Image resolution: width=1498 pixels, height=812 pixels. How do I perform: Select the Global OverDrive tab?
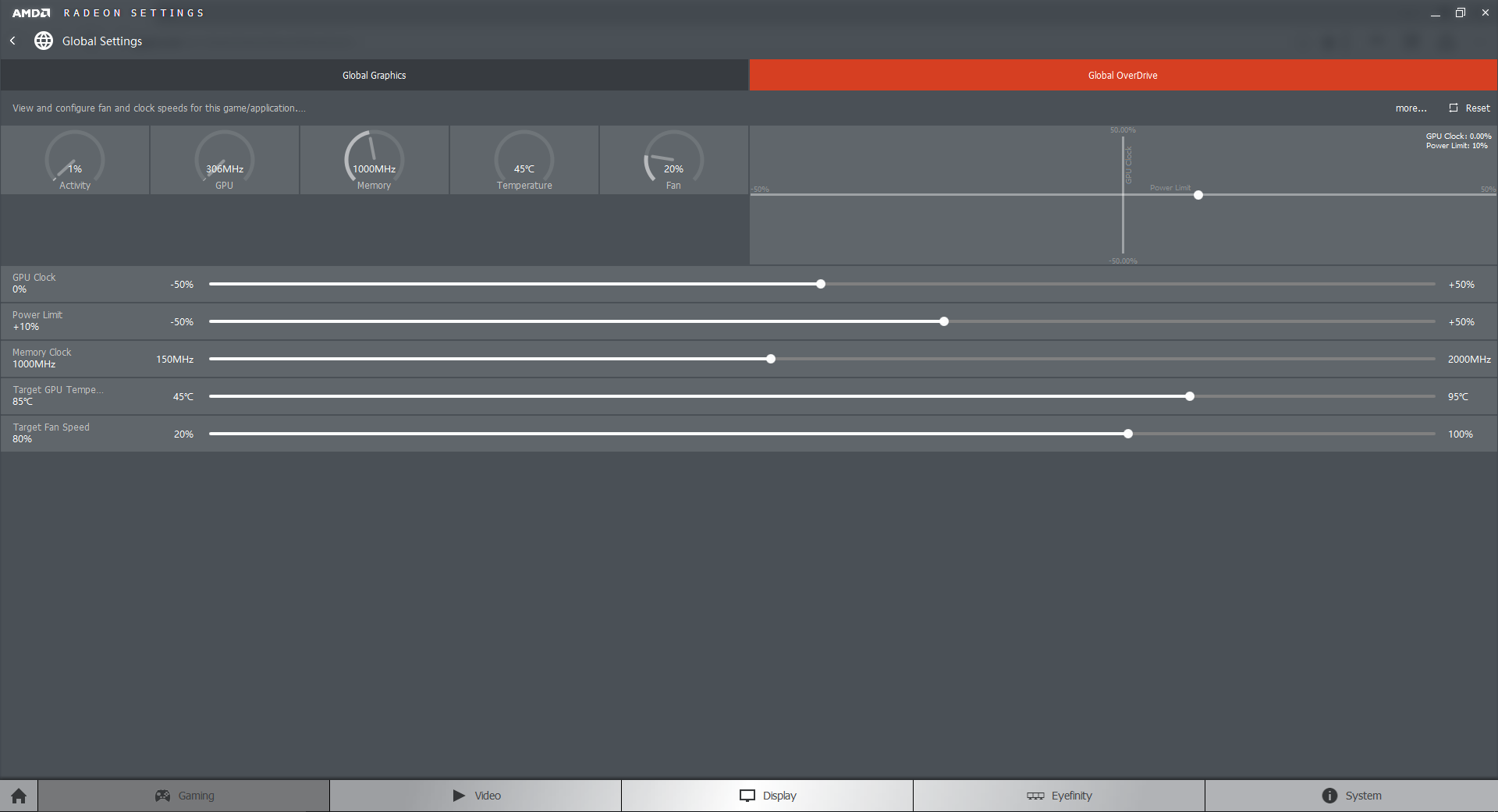(1123, 75)
